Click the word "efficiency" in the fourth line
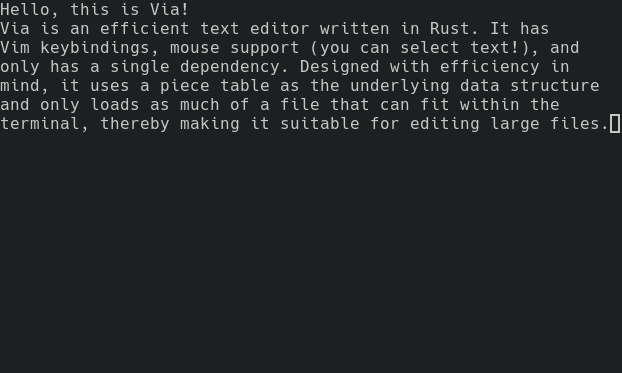This screenshot has height=373, width=622. point(490,67)
